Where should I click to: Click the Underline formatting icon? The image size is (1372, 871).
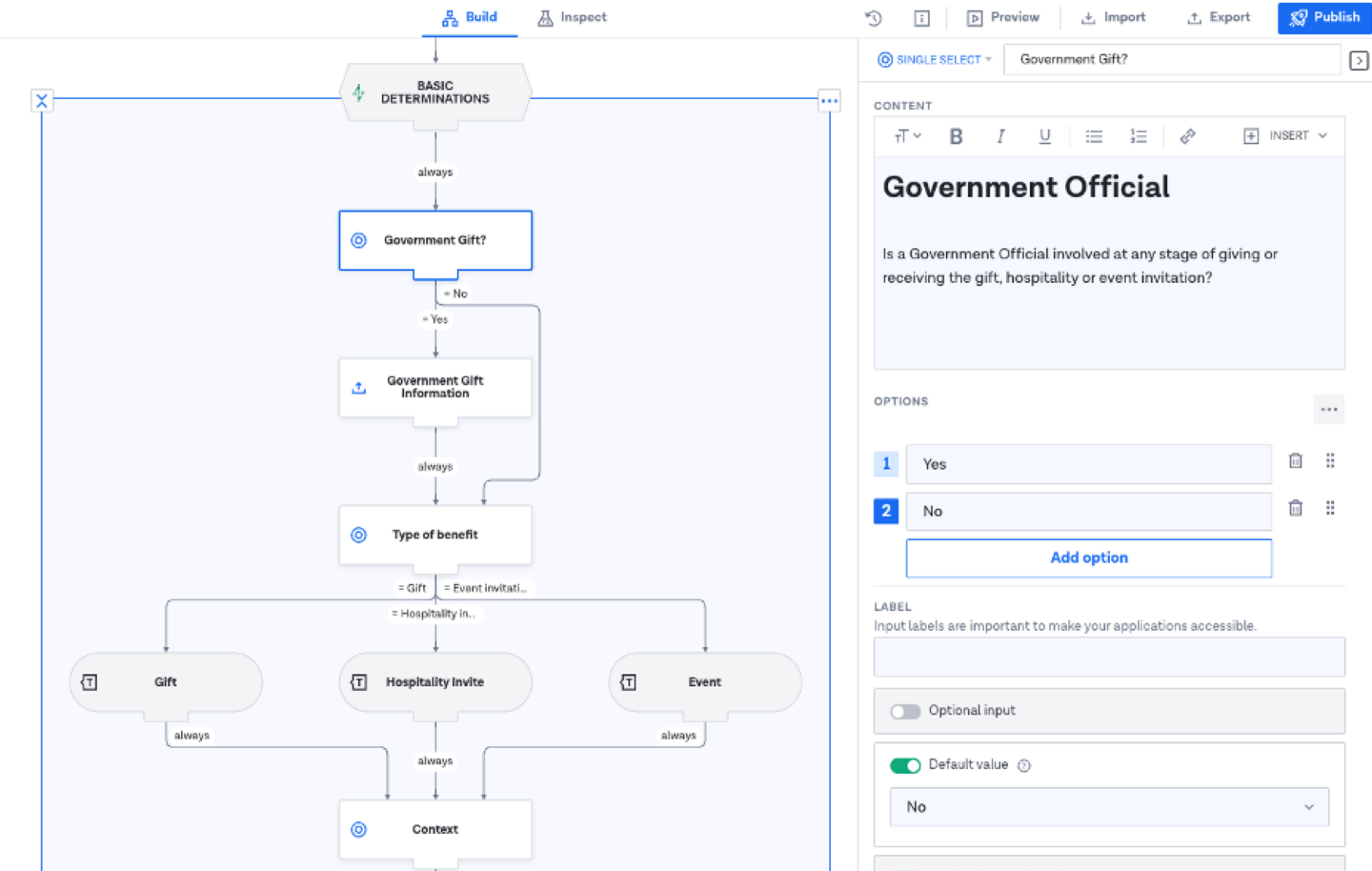point(1044,136)
